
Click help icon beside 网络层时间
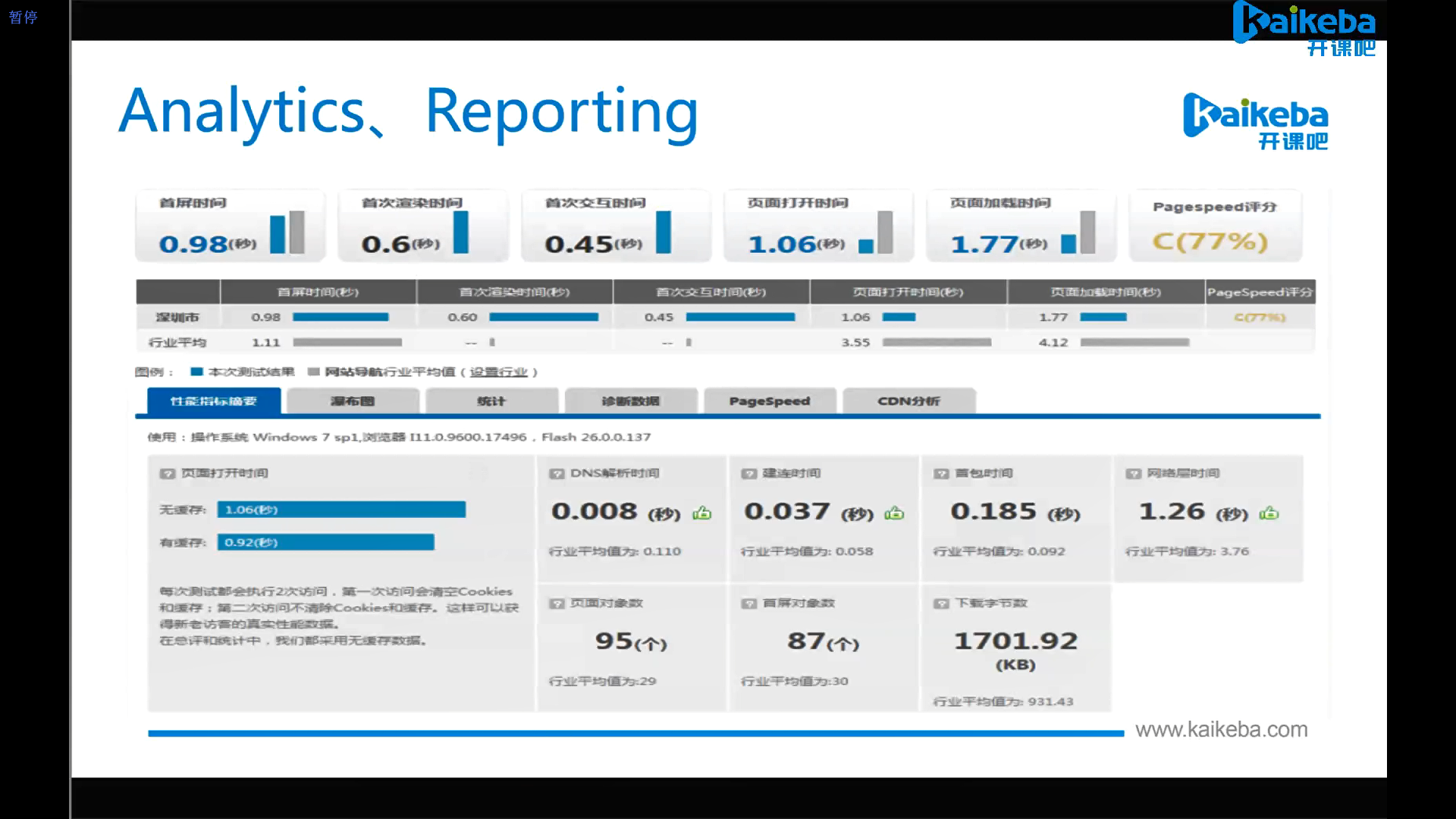tap(1133, 474)
